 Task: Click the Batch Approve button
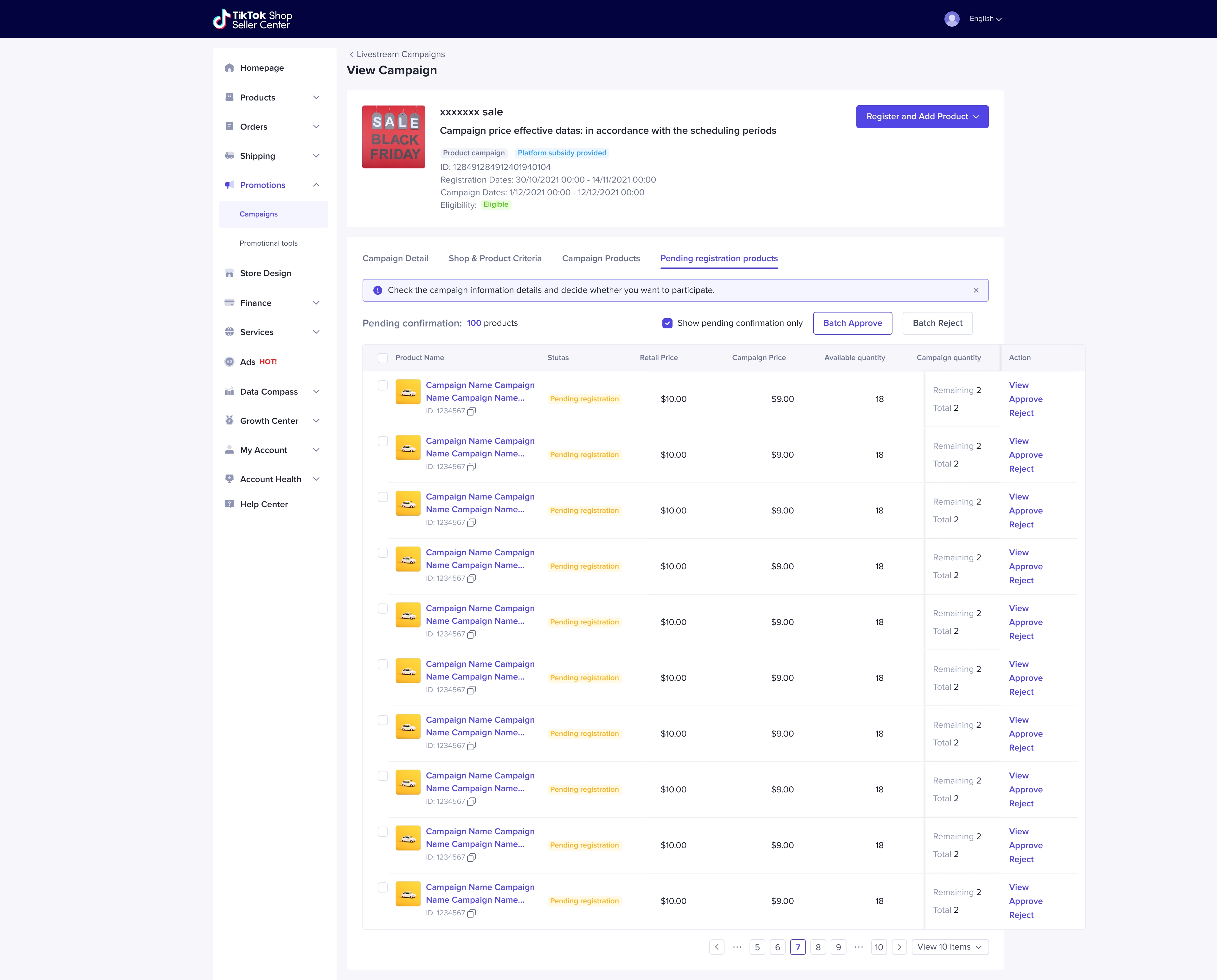coord(852,323)
